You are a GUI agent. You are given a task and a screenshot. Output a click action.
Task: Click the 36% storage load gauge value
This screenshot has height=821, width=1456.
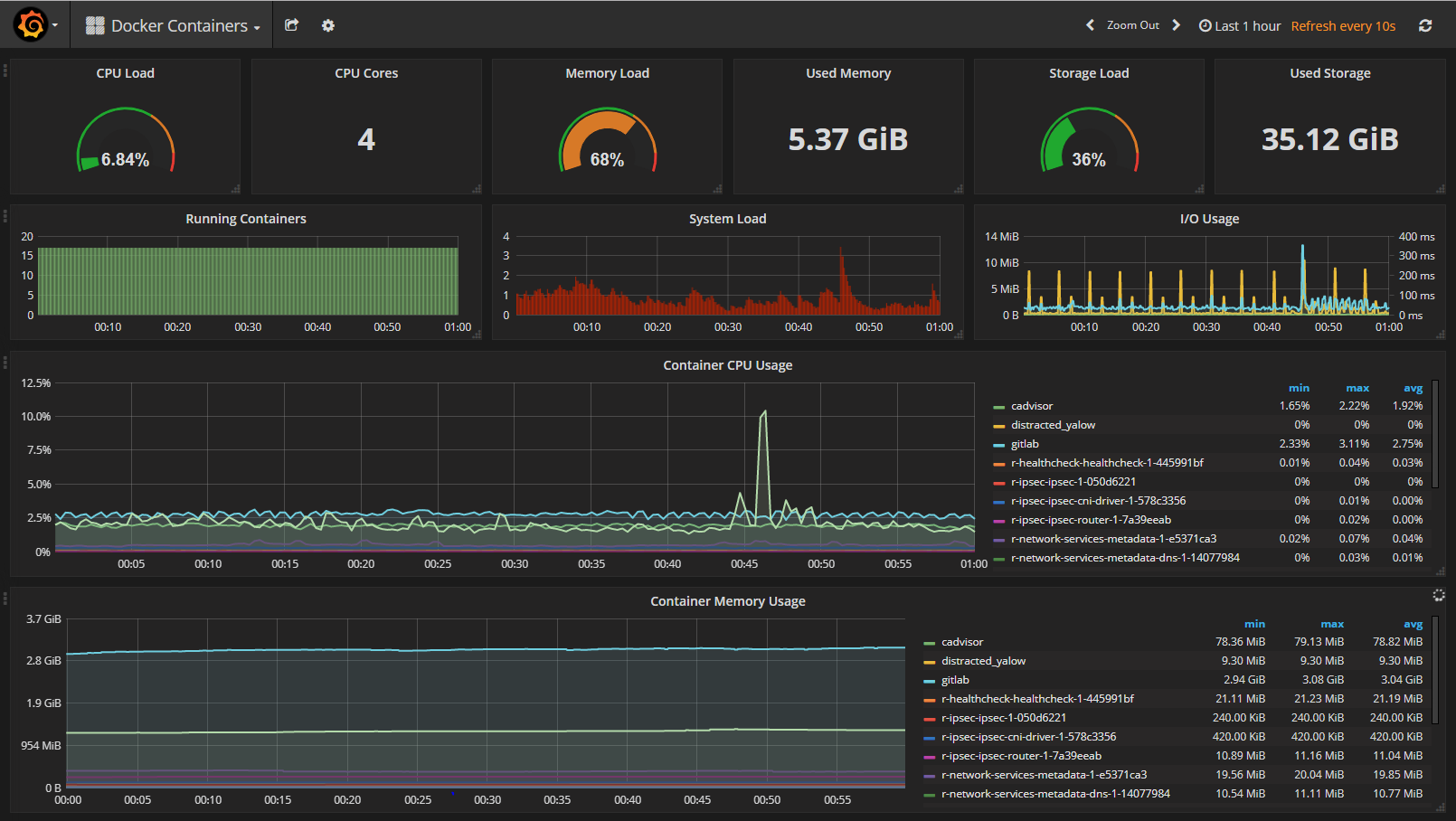tap(1089, 160)
